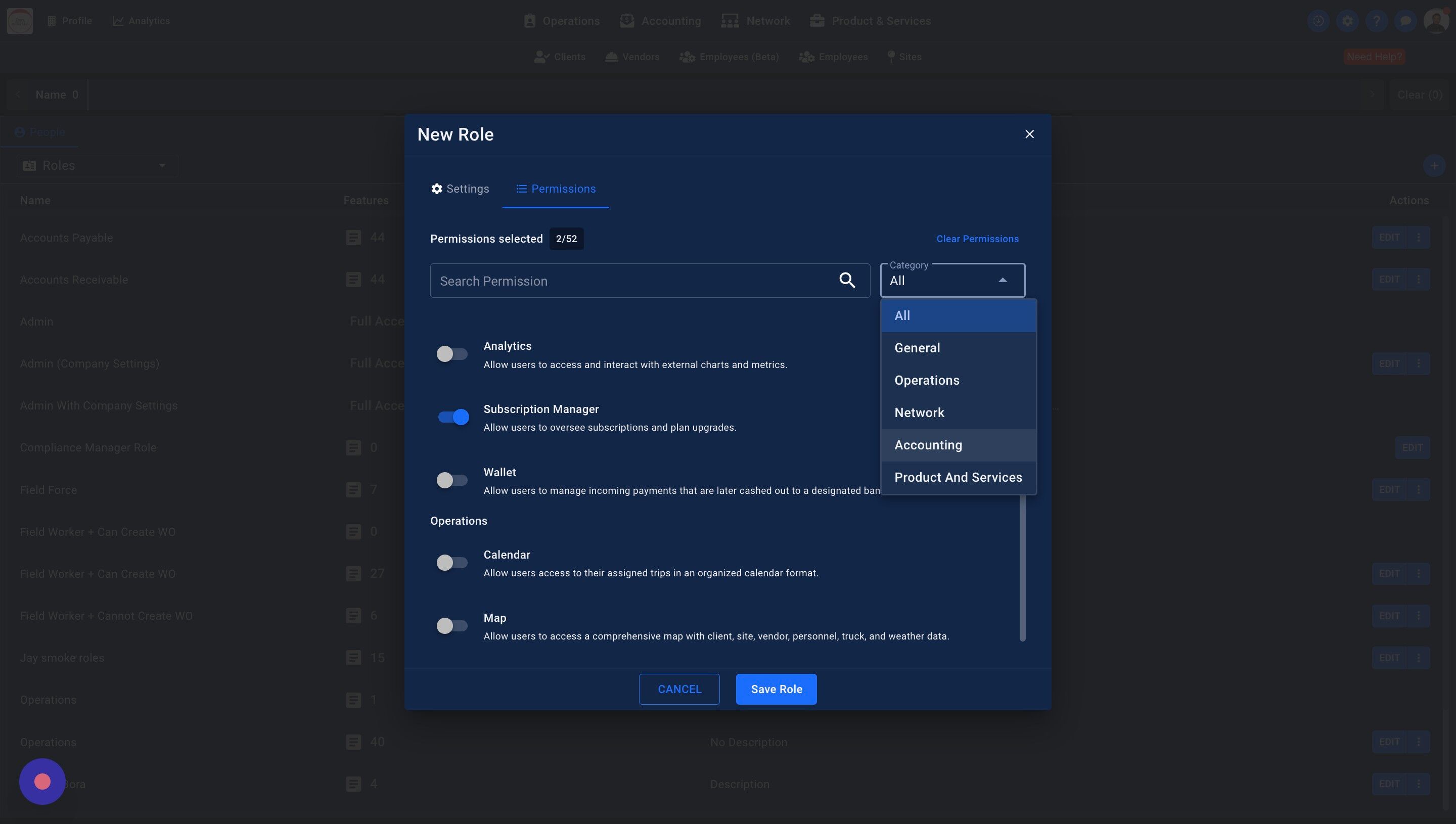Screen dimensions: 1456x824
Task: Click the Accounts Payable features icon
Action: click(353, 238)
